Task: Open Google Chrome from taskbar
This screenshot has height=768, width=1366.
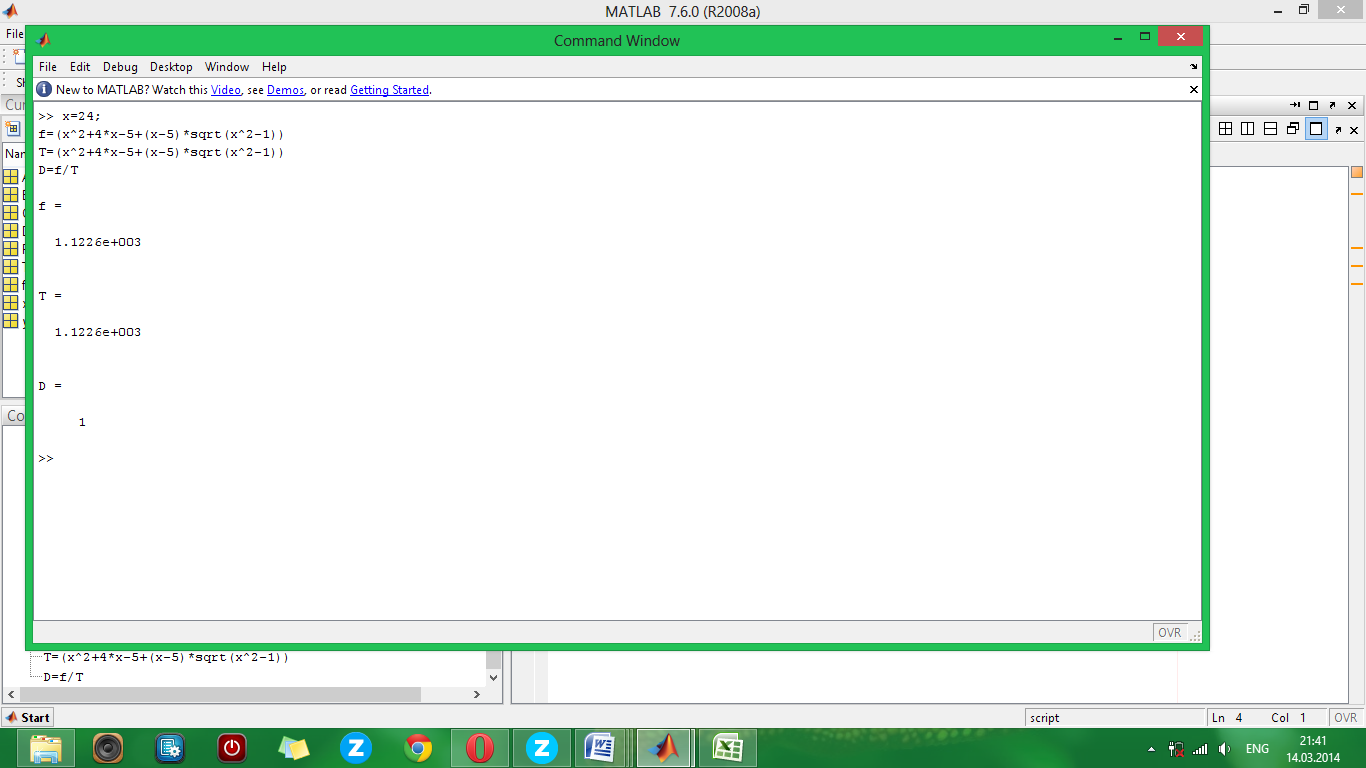Action: (x=418, y=748)
